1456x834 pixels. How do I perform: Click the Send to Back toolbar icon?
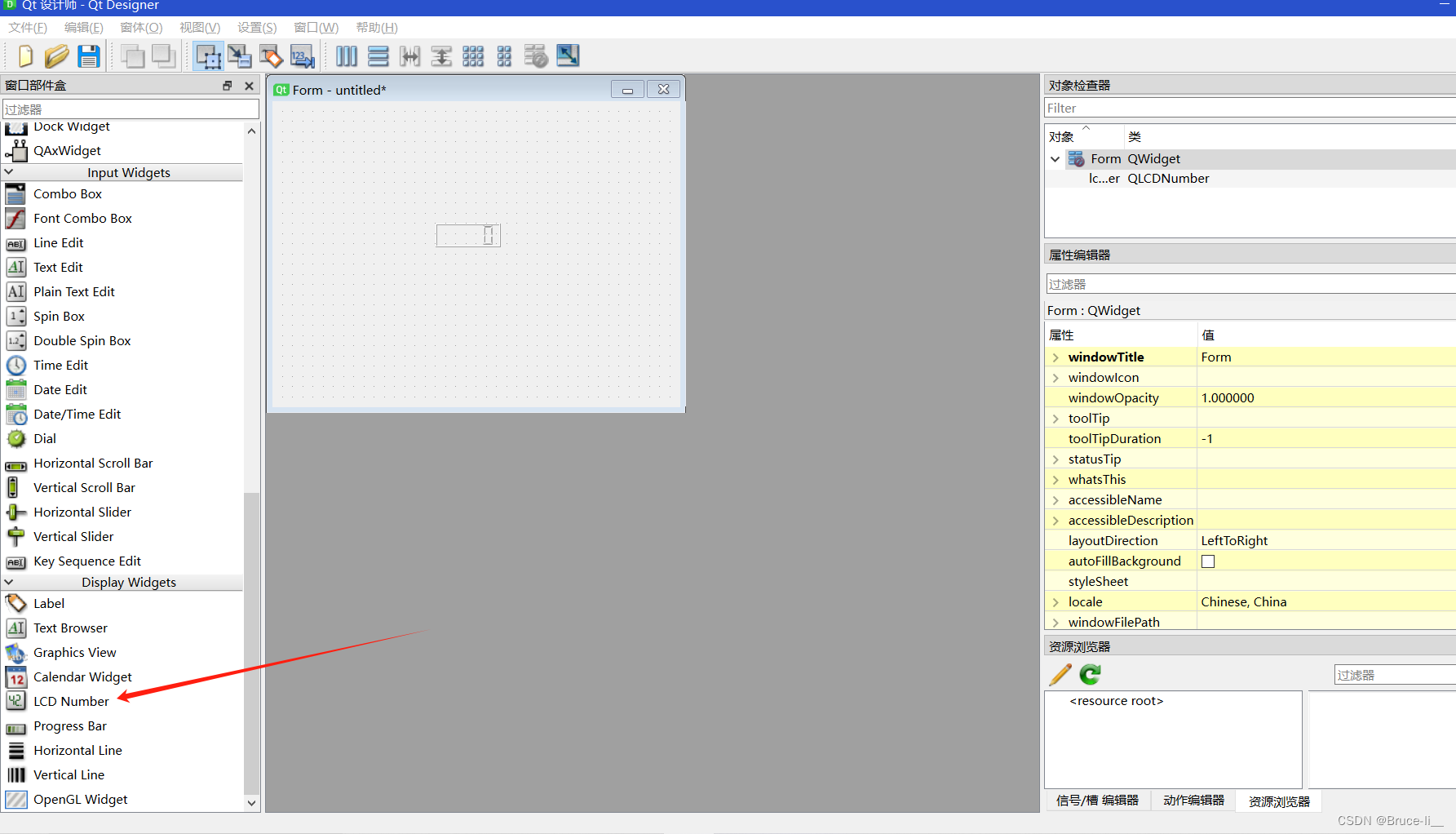click(x=133, y=56)
